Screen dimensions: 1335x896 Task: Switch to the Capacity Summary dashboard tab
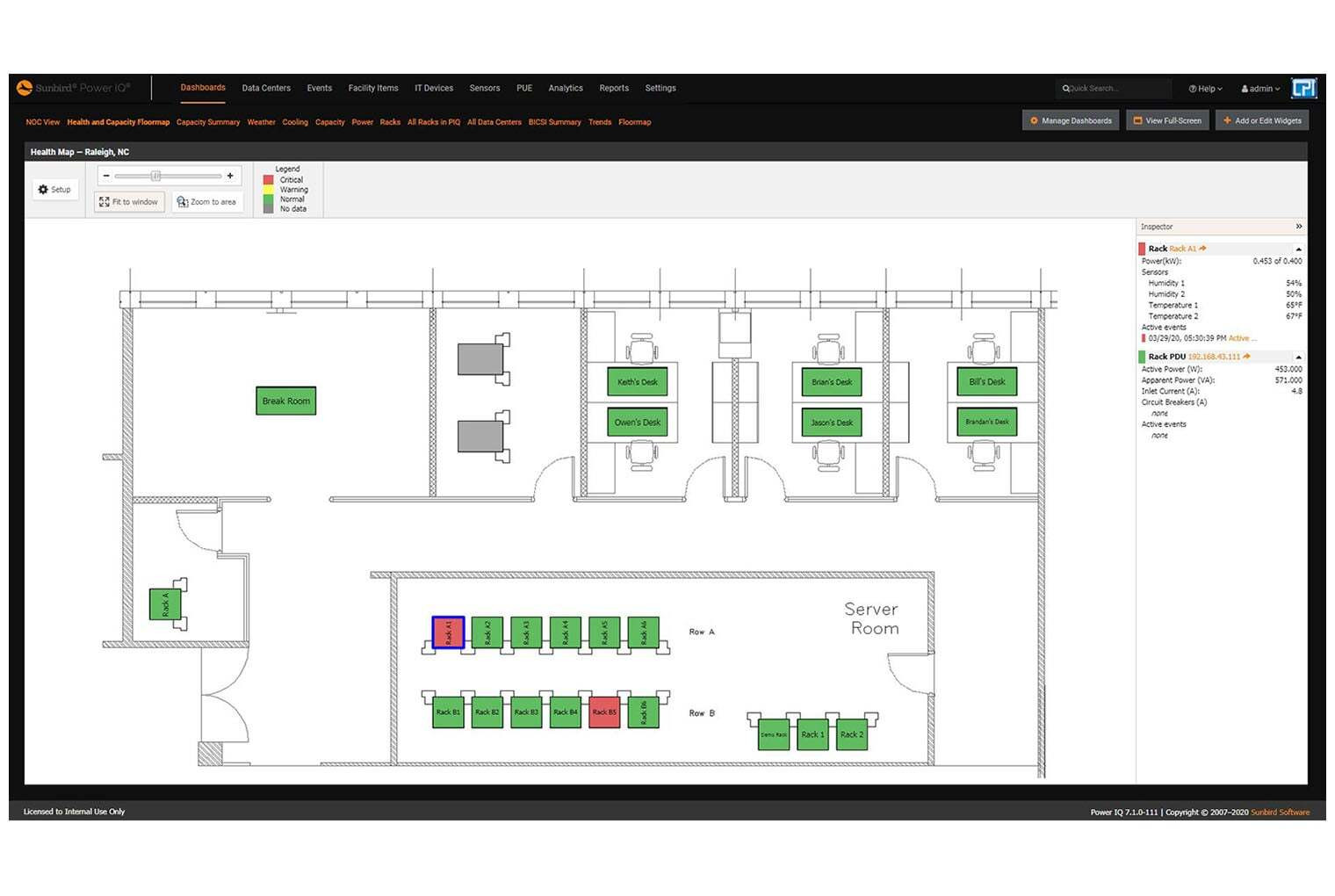[x=208, y=122]
